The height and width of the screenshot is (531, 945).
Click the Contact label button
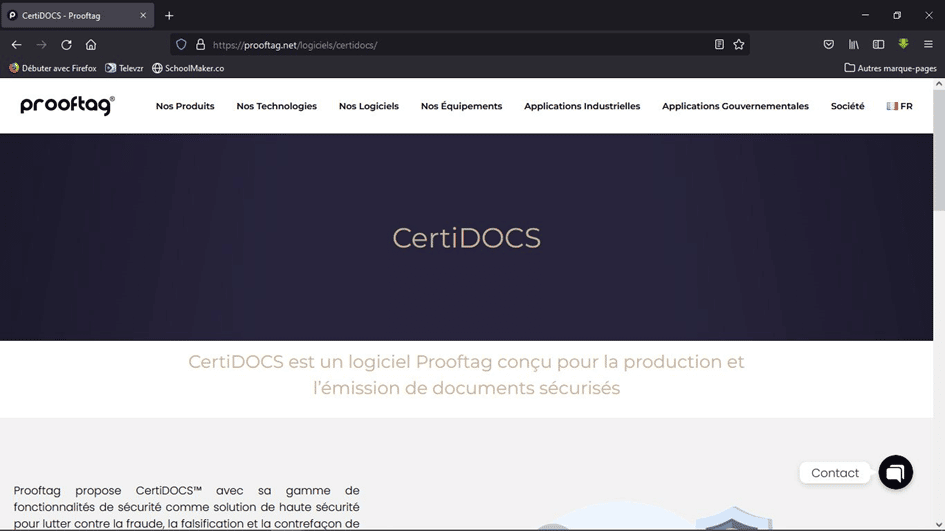[x=835, y=473]
